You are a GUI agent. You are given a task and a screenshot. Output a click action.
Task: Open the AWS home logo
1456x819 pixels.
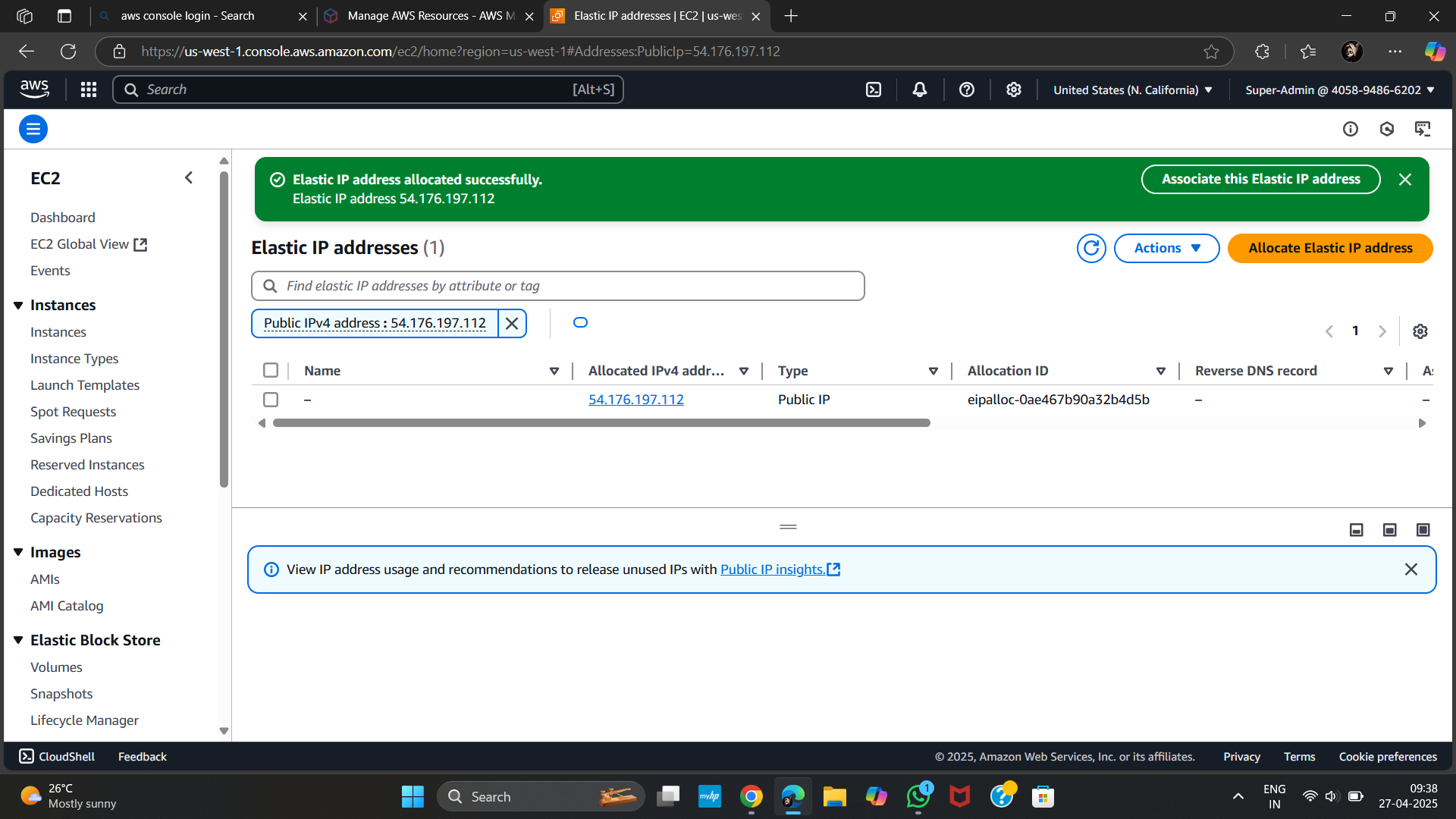coord(35,89)
